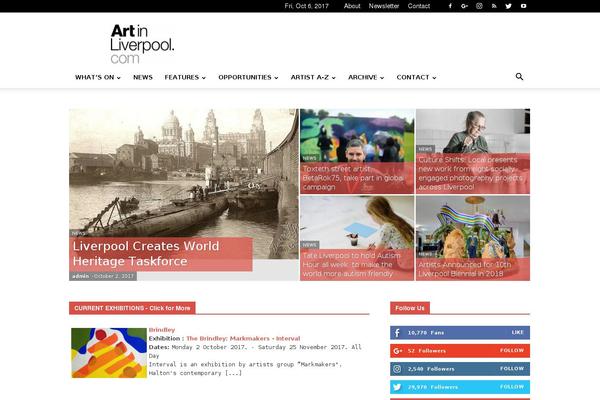The height and width of the screenshot is (400, 600).
Task: Expand the What's On dropdown menu
Action: (x=97, y=77)
